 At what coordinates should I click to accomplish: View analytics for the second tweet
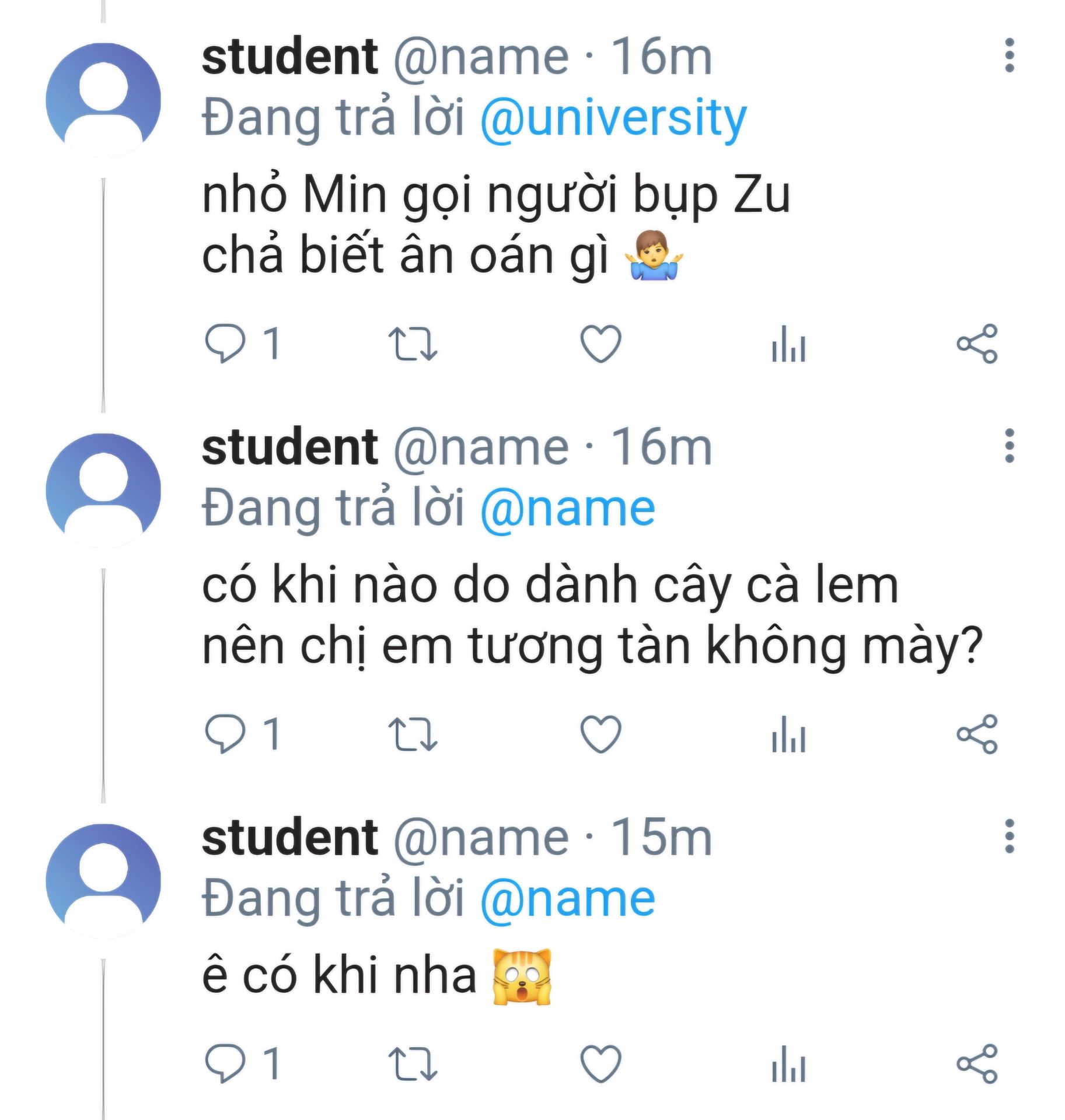click(x=788, y=735)
